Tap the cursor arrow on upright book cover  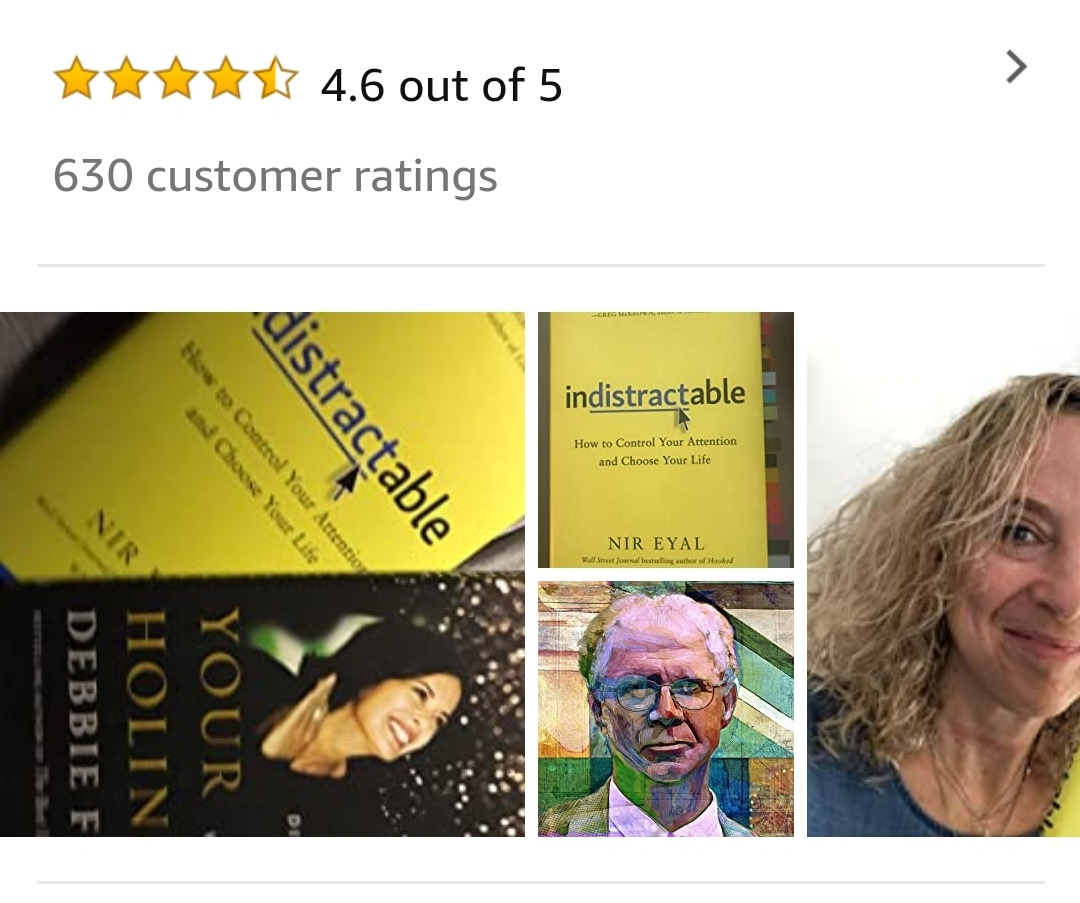[x=683, y=417]
